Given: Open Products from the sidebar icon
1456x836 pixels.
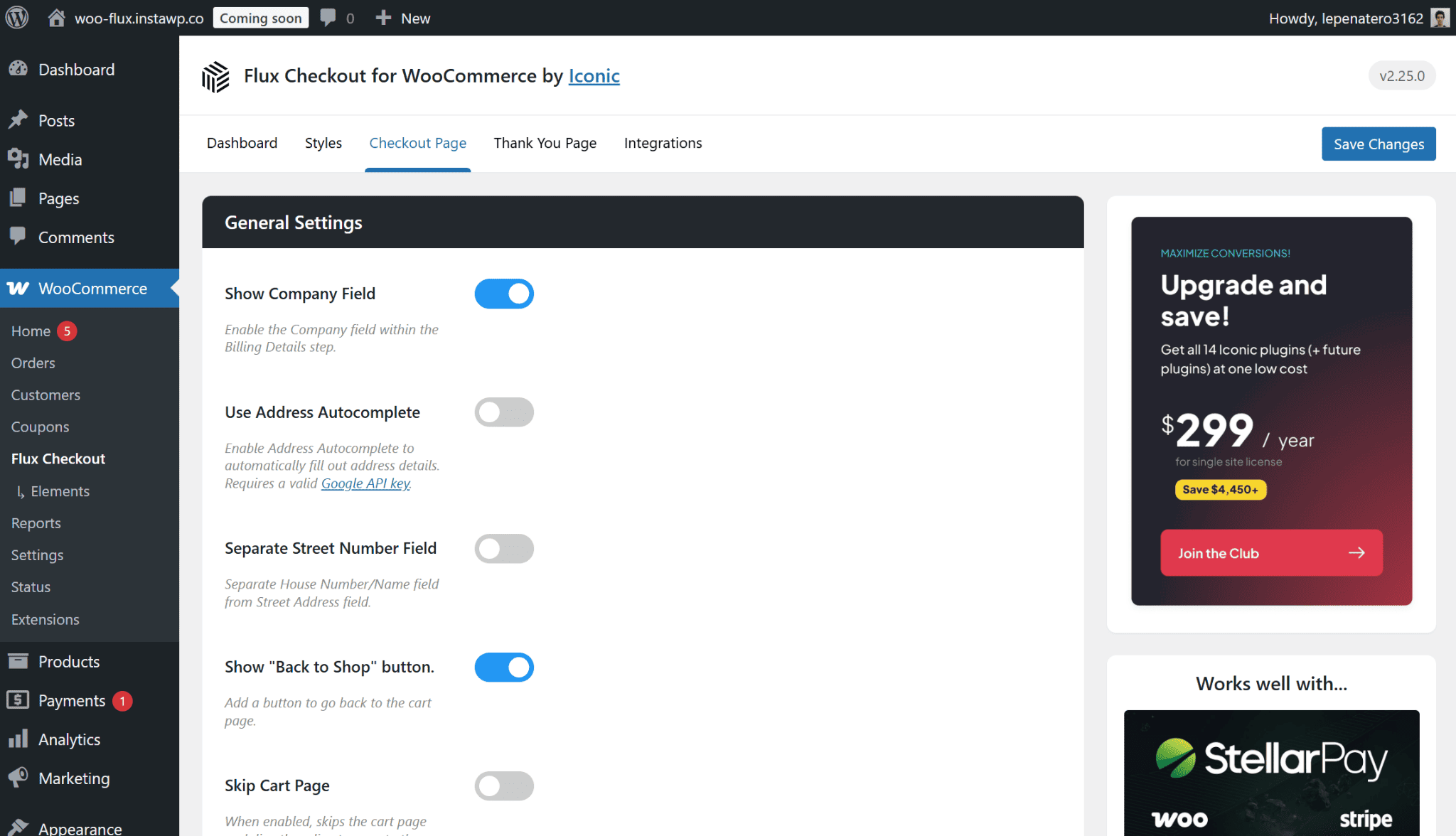Looking at the screenshot, I should click(x=18, y=661).
